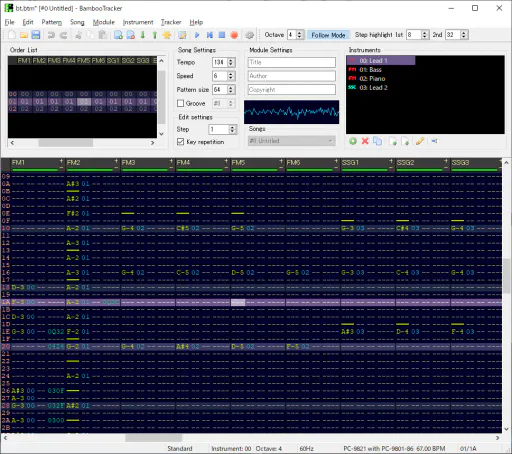Move order down with green down arrow

pyautogui.click(x=143, y=35)
